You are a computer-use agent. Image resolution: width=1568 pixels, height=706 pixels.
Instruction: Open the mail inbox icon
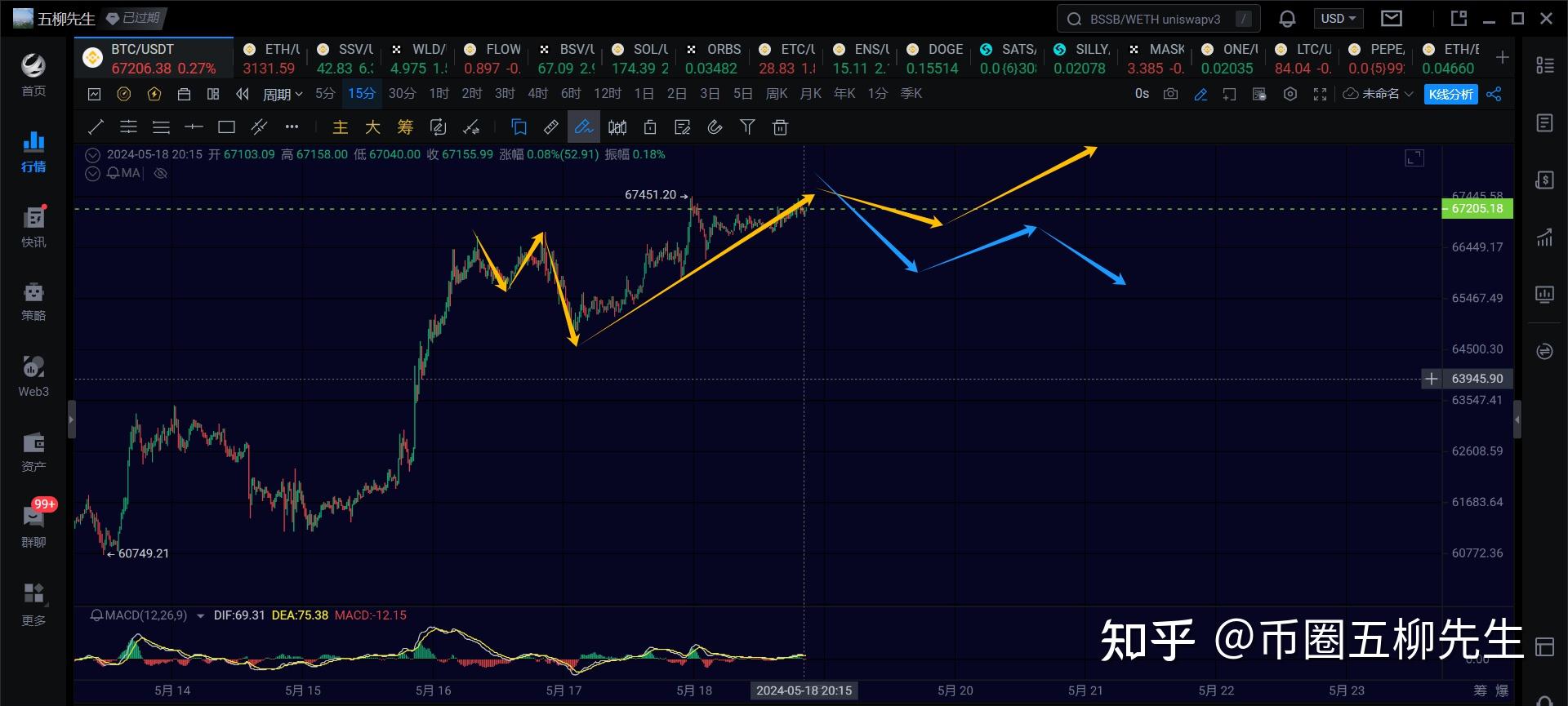click(x=1392, y=18)
